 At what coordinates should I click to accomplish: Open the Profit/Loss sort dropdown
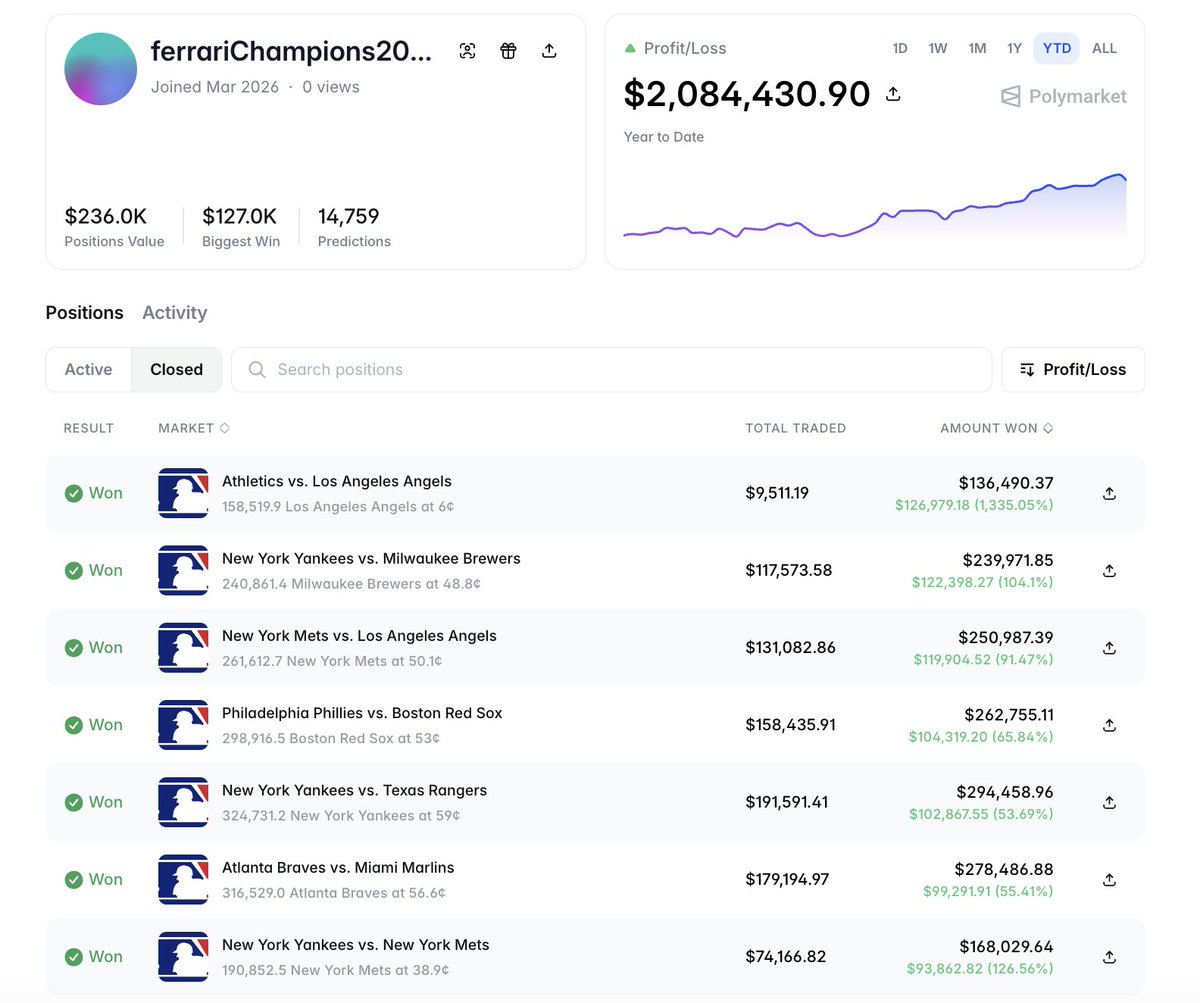(x=1073, y=369)
